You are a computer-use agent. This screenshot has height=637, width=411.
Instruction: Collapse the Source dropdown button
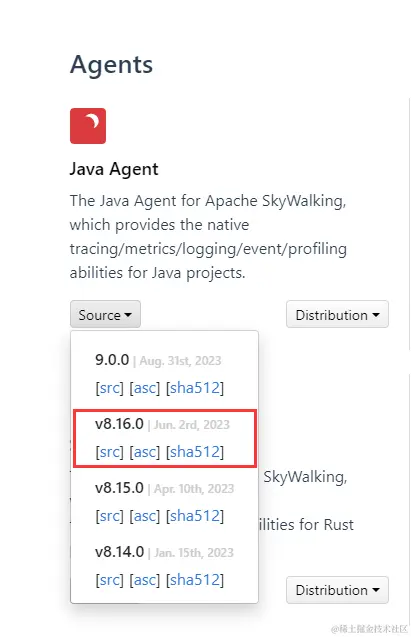click(105, 314)
